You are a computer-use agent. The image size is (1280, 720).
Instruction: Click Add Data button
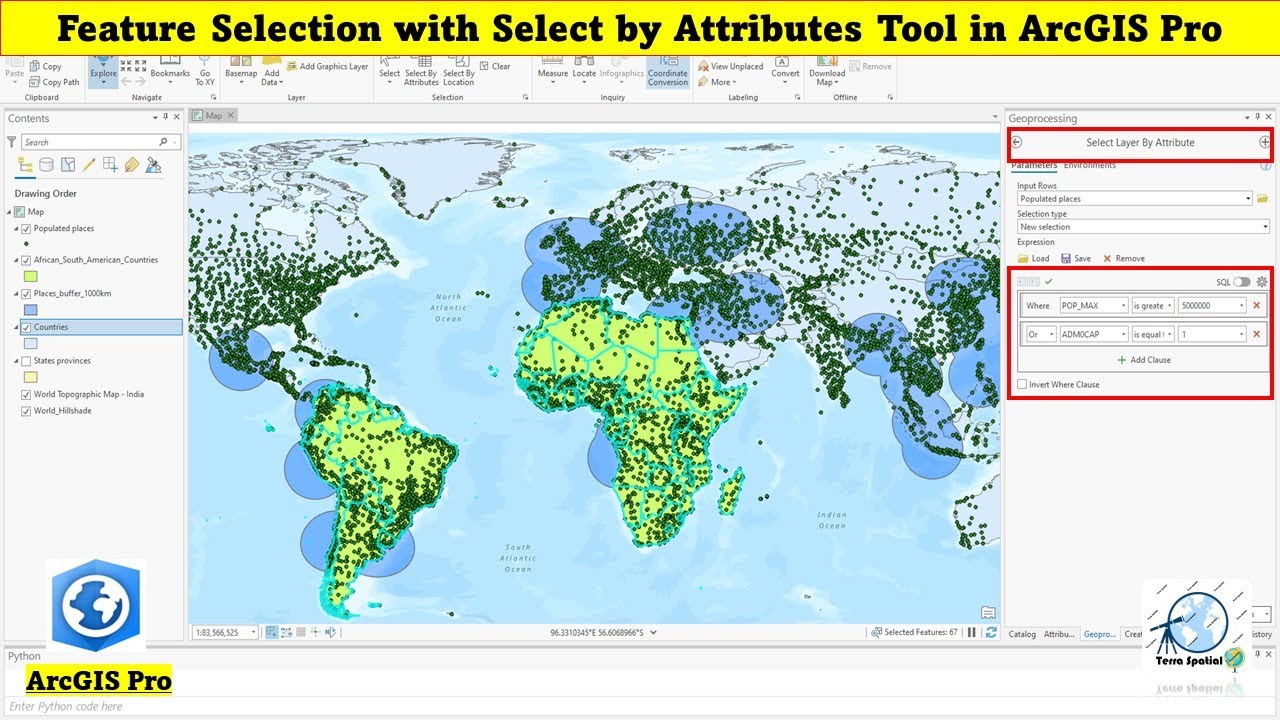pyautogui.click(x=271, y=70)
